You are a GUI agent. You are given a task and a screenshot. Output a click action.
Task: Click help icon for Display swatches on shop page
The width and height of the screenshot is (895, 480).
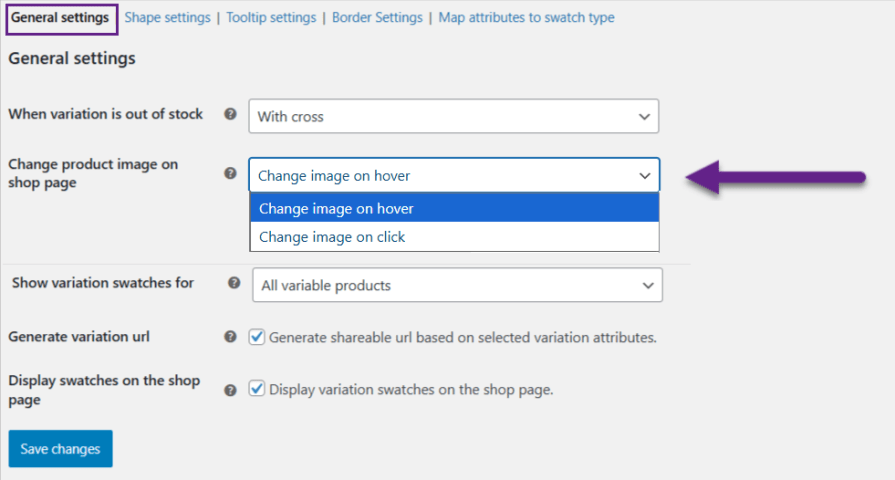[x=230, y=390]
